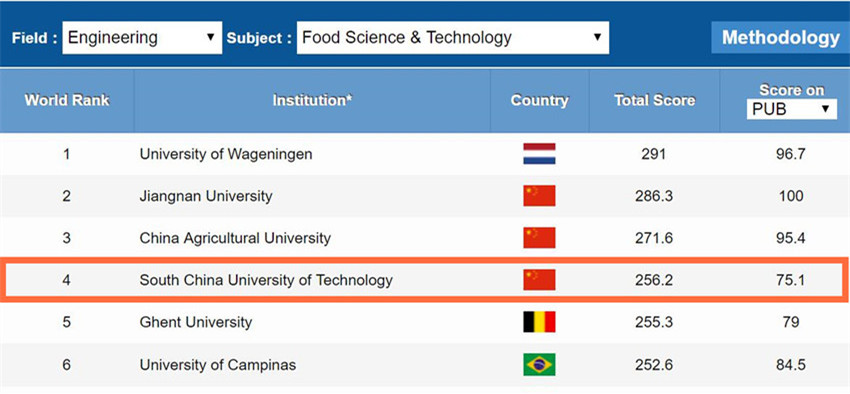Image resolution: width=850 pixels, height=394 pixels.
Task: Click the World Rank column header
Action: (67, 100)
